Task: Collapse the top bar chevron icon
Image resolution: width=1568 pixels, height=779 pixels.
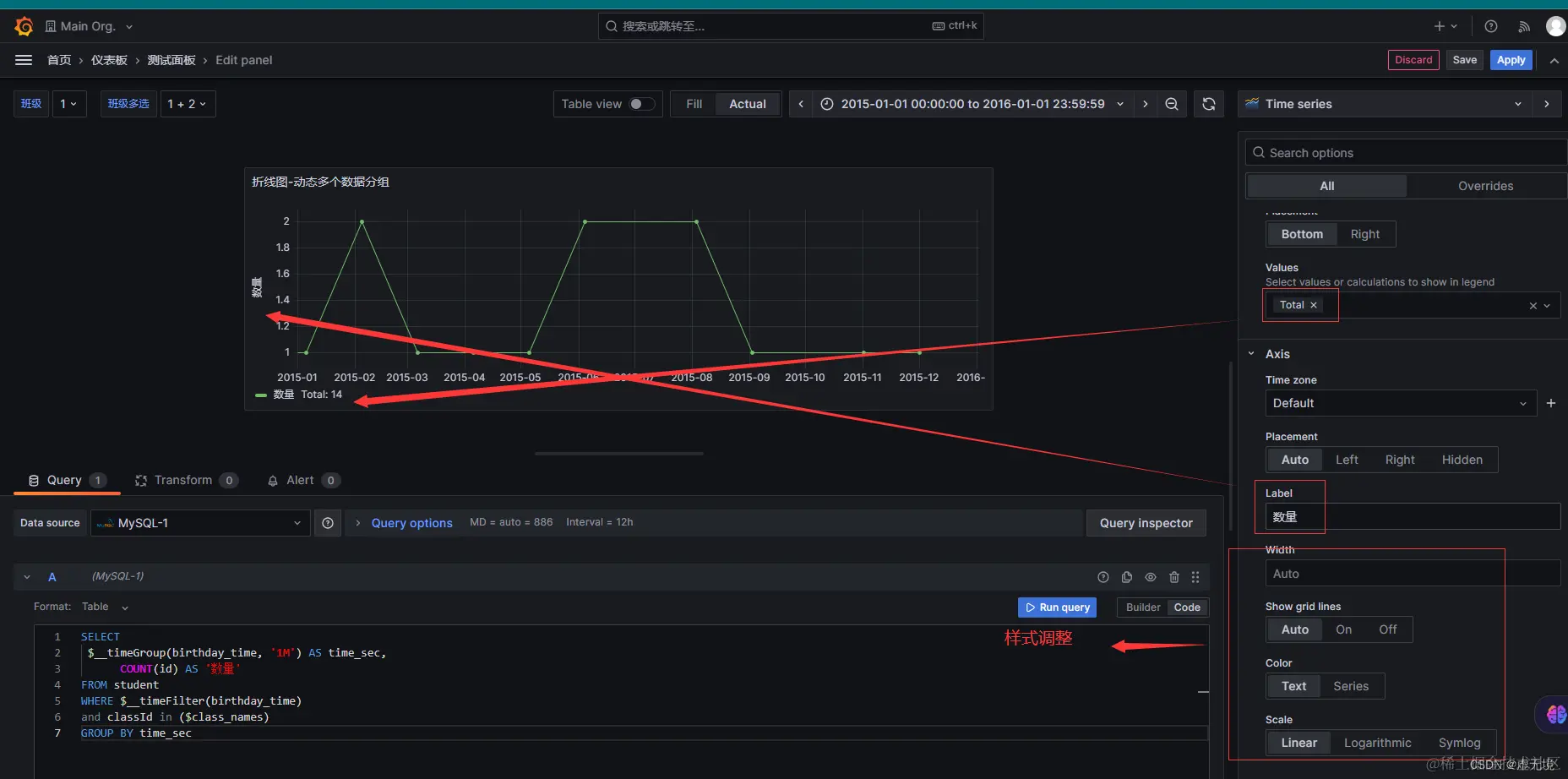Action: coord(1554,60)
